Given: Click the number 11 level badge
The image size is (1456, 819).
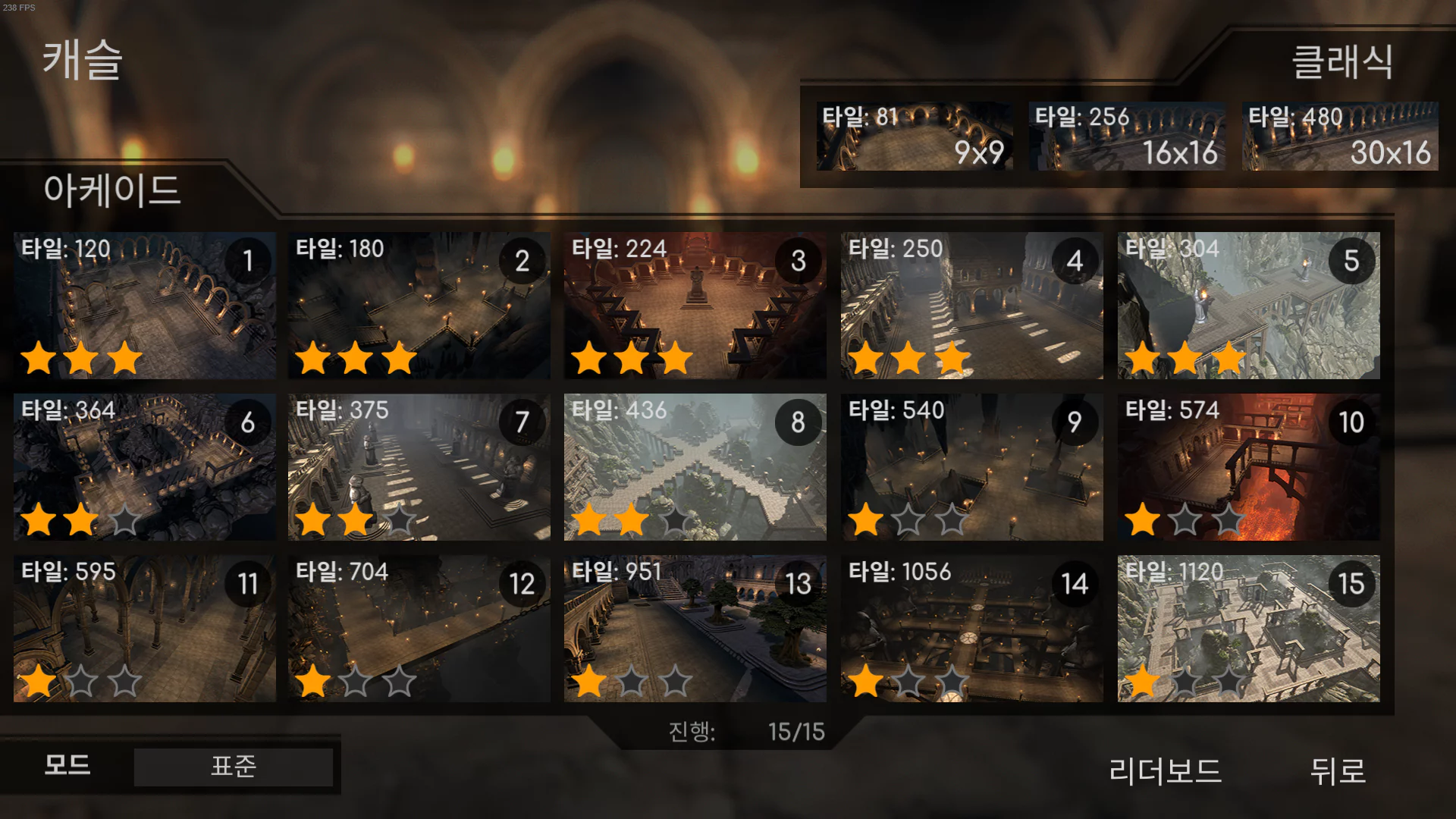Looking at the screenshot, I should pos(248,583).
